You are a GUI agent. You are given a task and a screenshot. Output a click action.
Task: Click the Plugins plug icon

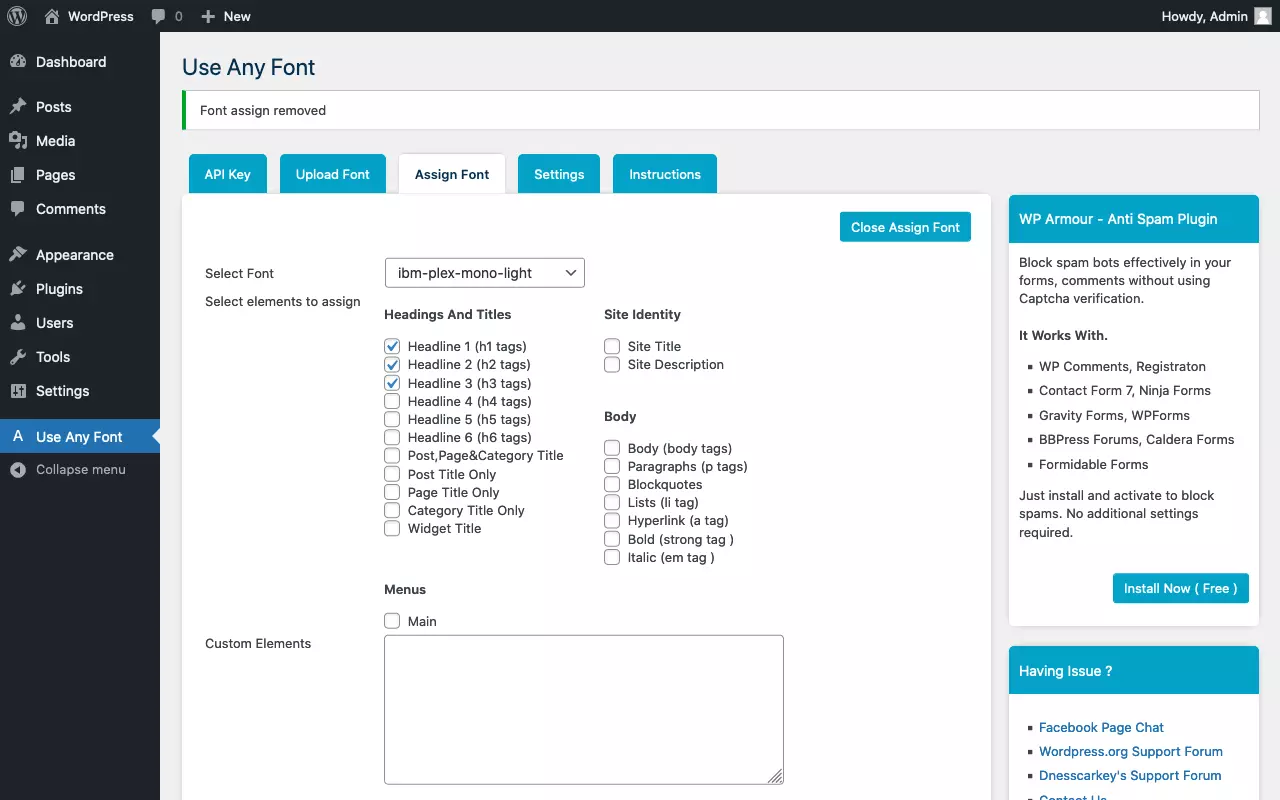[18, 289]
